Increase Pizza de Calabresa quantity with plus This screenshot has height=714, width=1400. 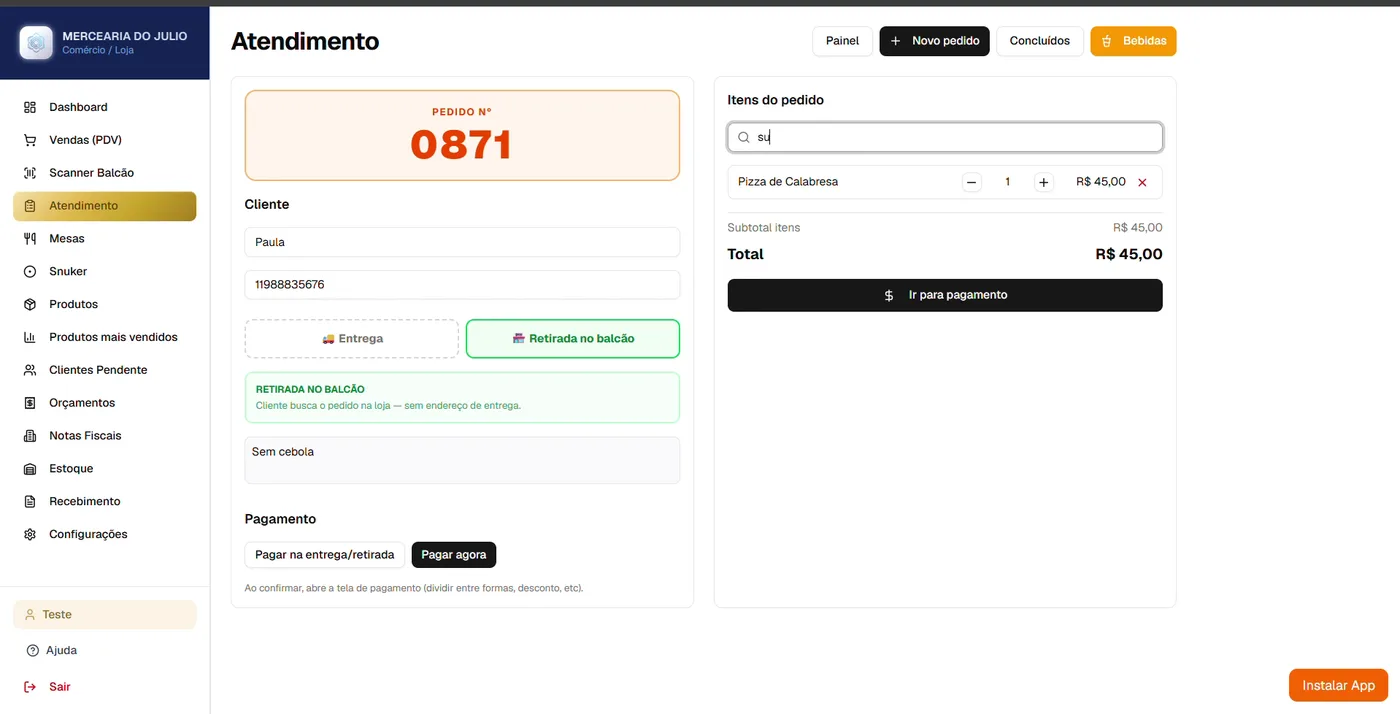(x=1044, y=182)
